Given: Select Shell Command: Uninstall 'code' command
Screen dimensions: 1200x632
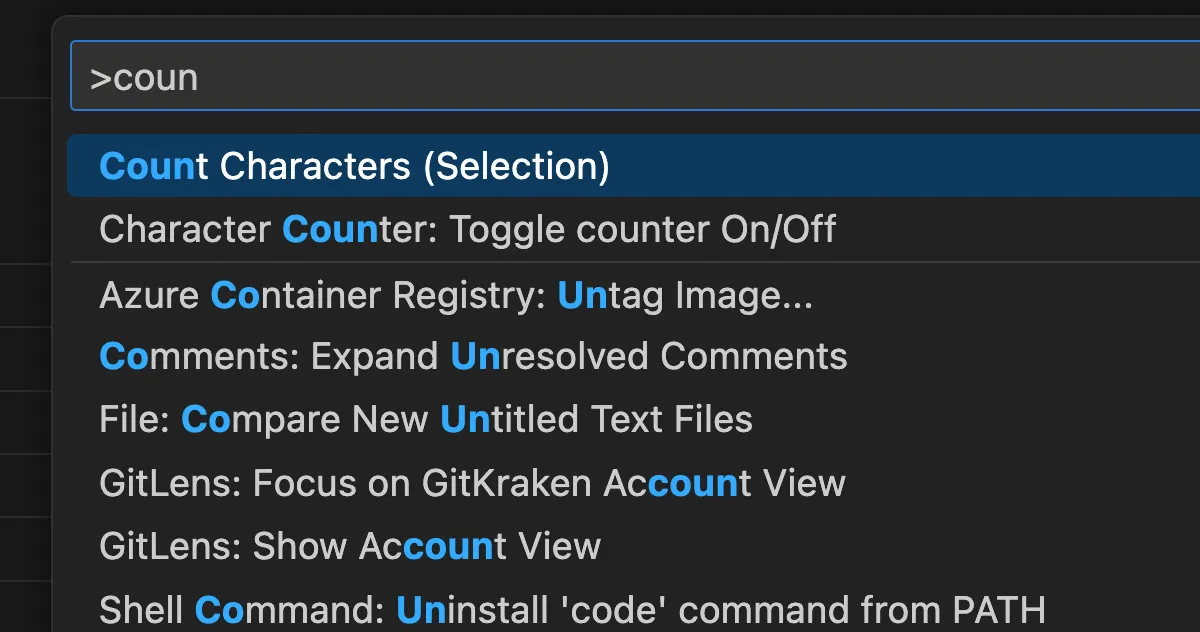Looking at the screenshot, I should click(x=572, y=609).
